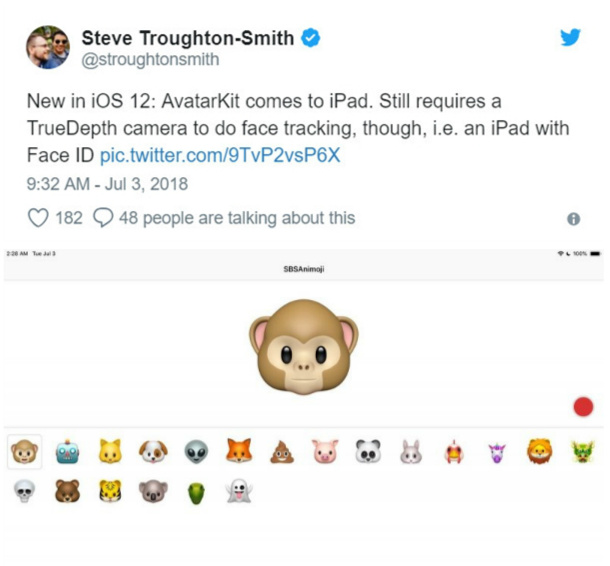Image resolution: width=610 pixels, height=566 pixels.
Task: Select the skull Animoji
Action: [25, 491]
